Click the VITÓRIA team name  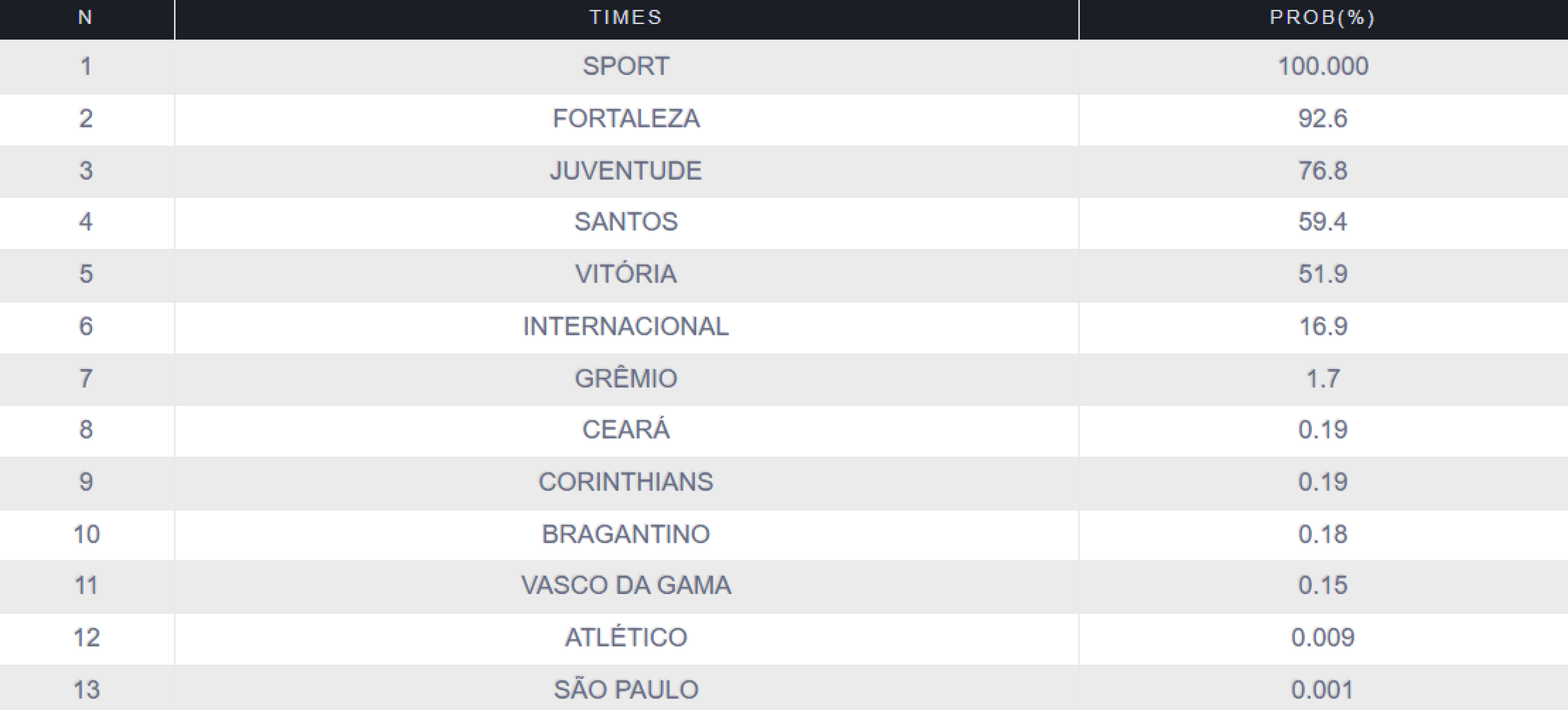click(x=626, y=274)
